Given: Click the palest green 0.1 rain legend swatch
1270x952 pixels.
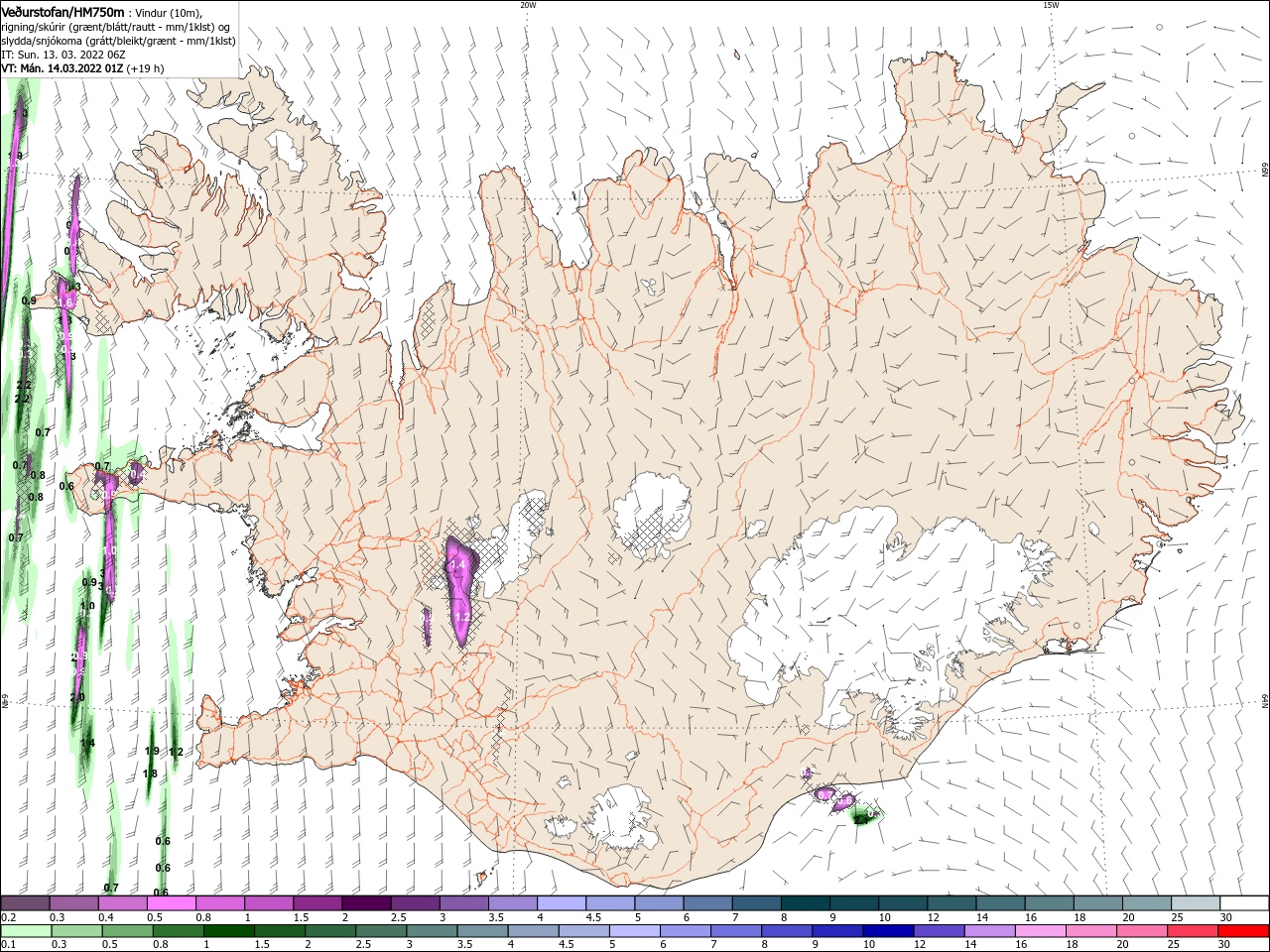Looking at the screenshot, I should 25,931.
